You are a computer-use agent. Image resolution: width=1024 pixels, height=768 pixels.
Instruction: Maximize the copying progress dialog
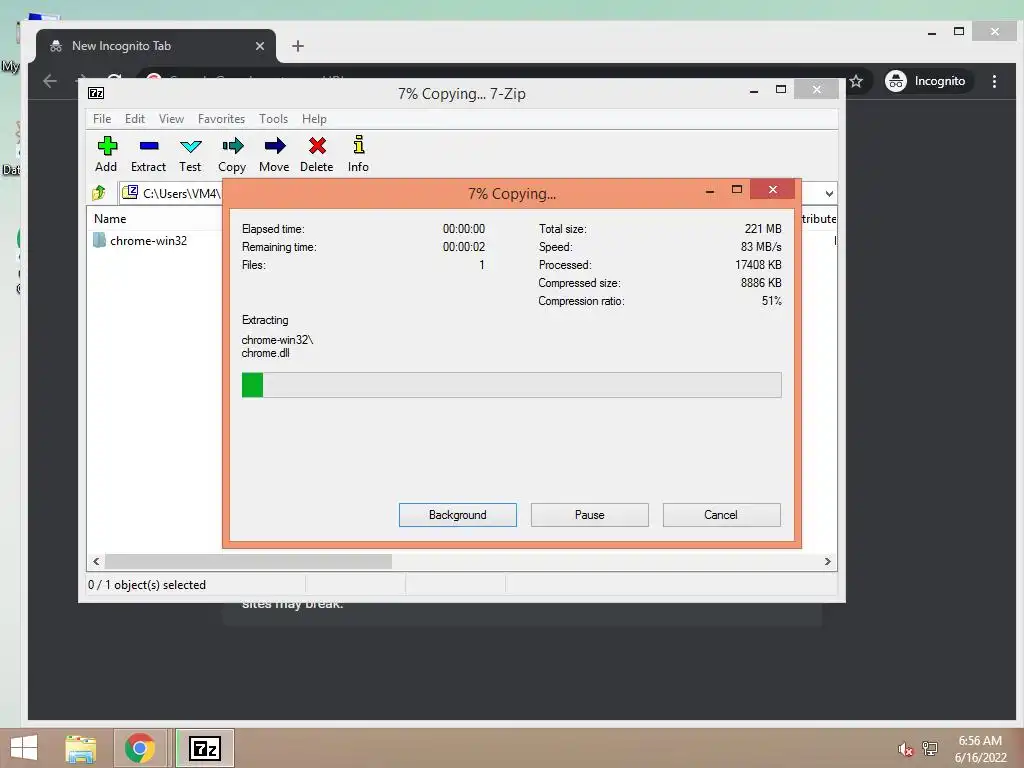(737, 189)
